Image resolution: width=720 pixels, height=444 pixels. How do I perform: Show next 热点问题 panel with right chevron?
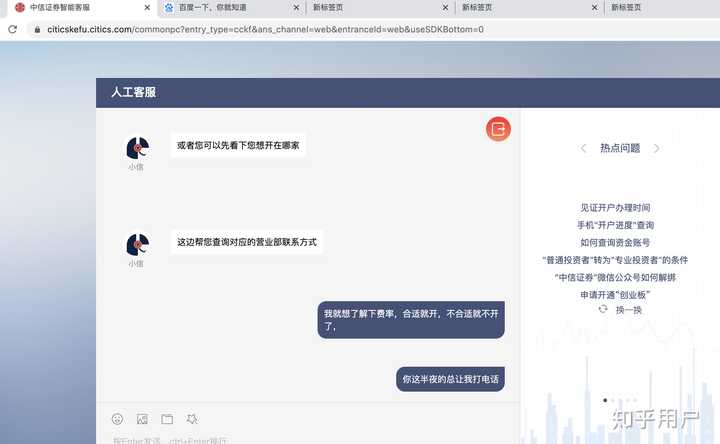[657, 148]
